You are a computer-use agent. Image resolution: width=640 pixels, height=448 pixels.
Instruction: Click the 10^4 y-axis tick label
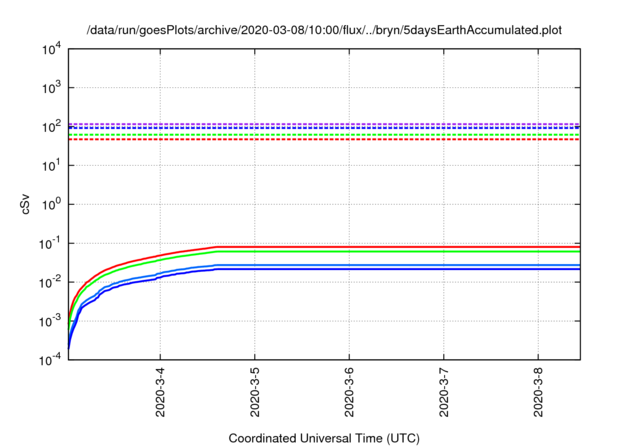point(51,49)
